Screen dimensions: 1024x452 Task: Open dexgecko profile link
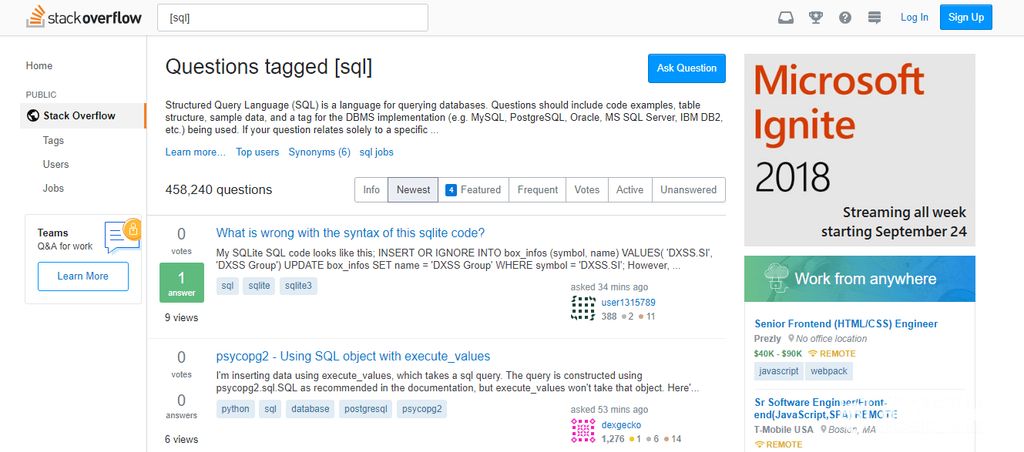point(621,425)
